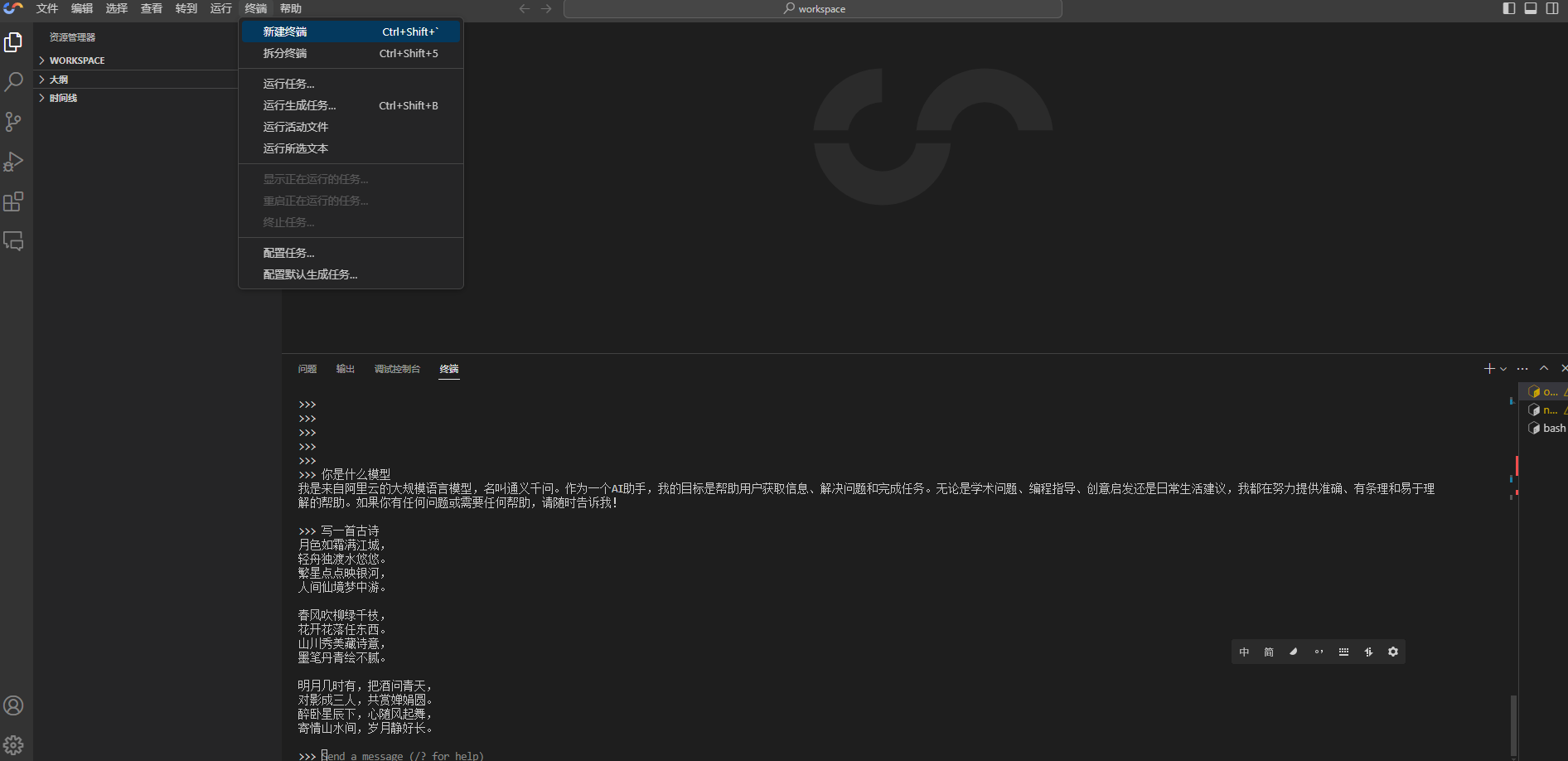
Task: Toggle simplified Chinese '简' on IME bar
Action: (x=1269, y=652)
